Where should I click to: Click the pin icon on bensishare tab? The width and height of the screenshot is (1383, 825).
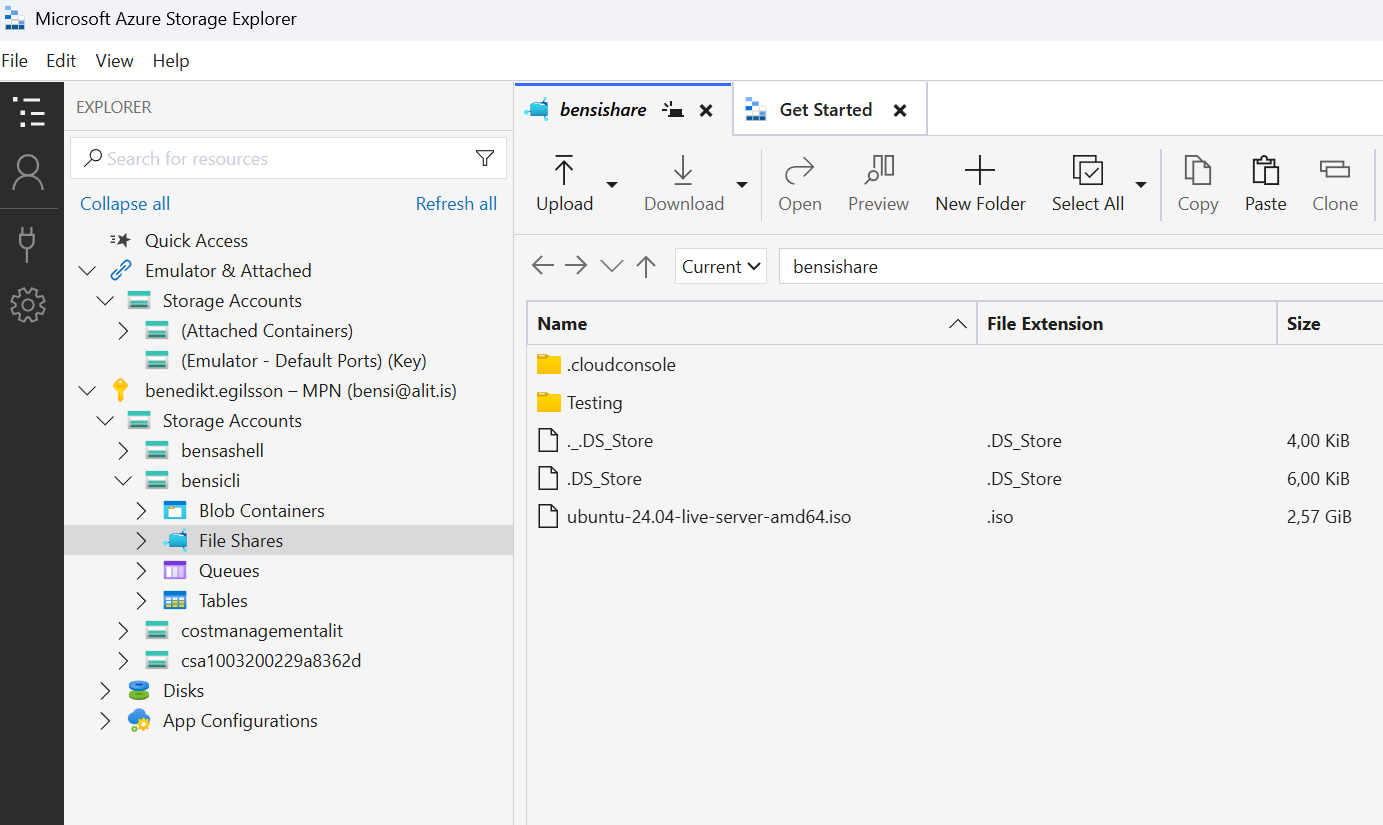pyautogui.click(x=674, y=110)
